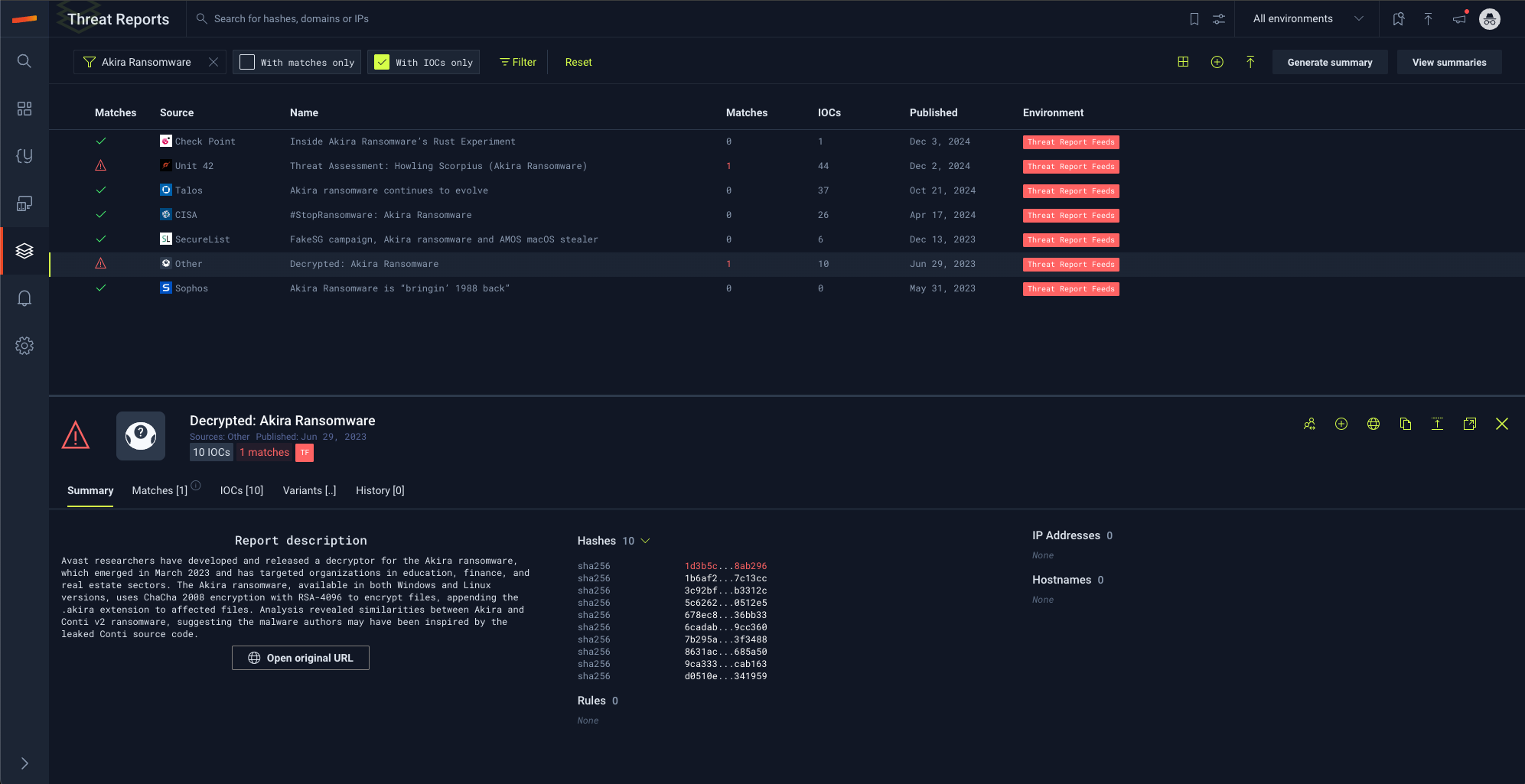Click the Akira Ransomware filter chip
This screenshot has width=1525, height=784.
[145, 62]
